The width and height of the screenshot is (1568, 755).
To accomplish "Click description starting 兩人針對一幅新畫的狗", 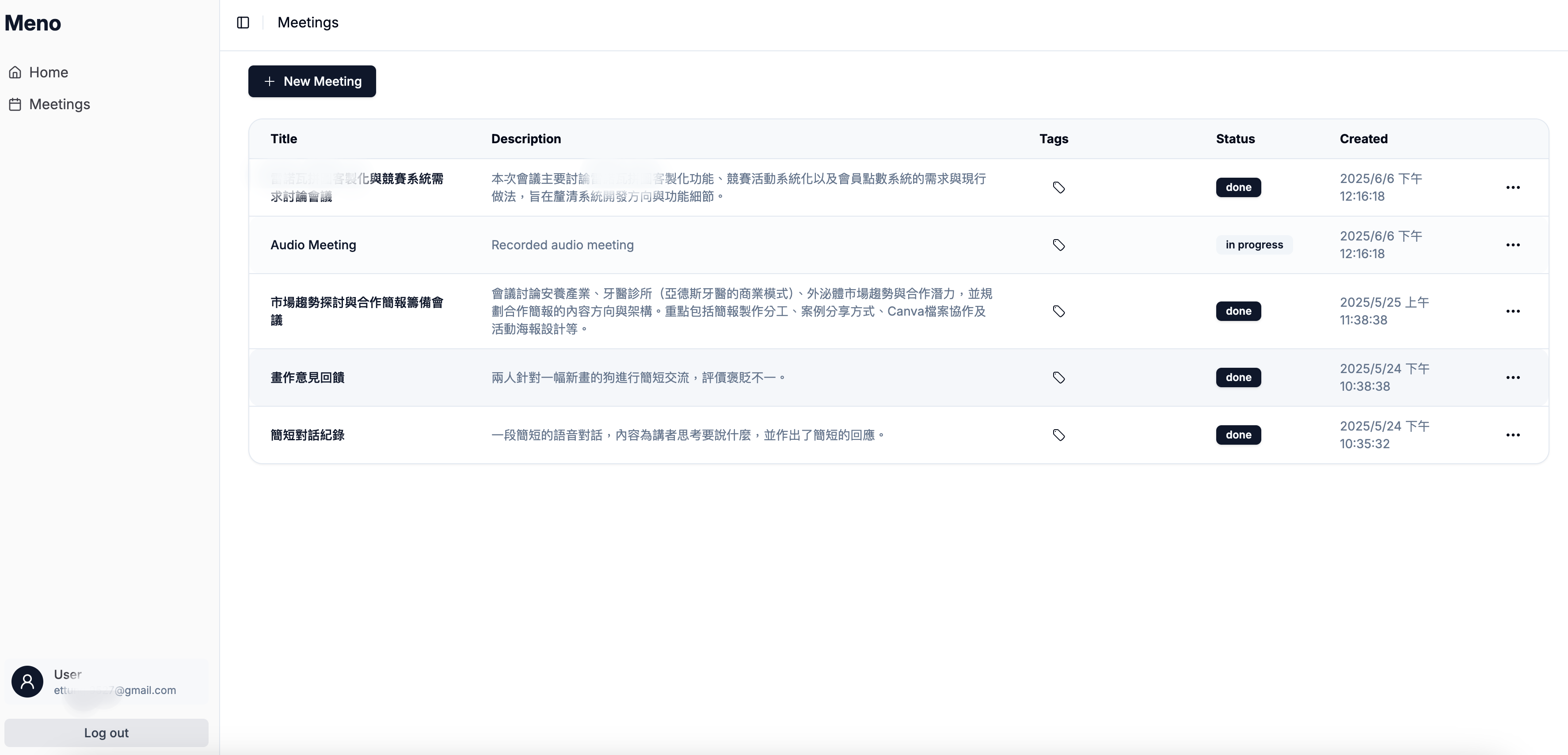I will pyautogui.click(x=639, y=377).
